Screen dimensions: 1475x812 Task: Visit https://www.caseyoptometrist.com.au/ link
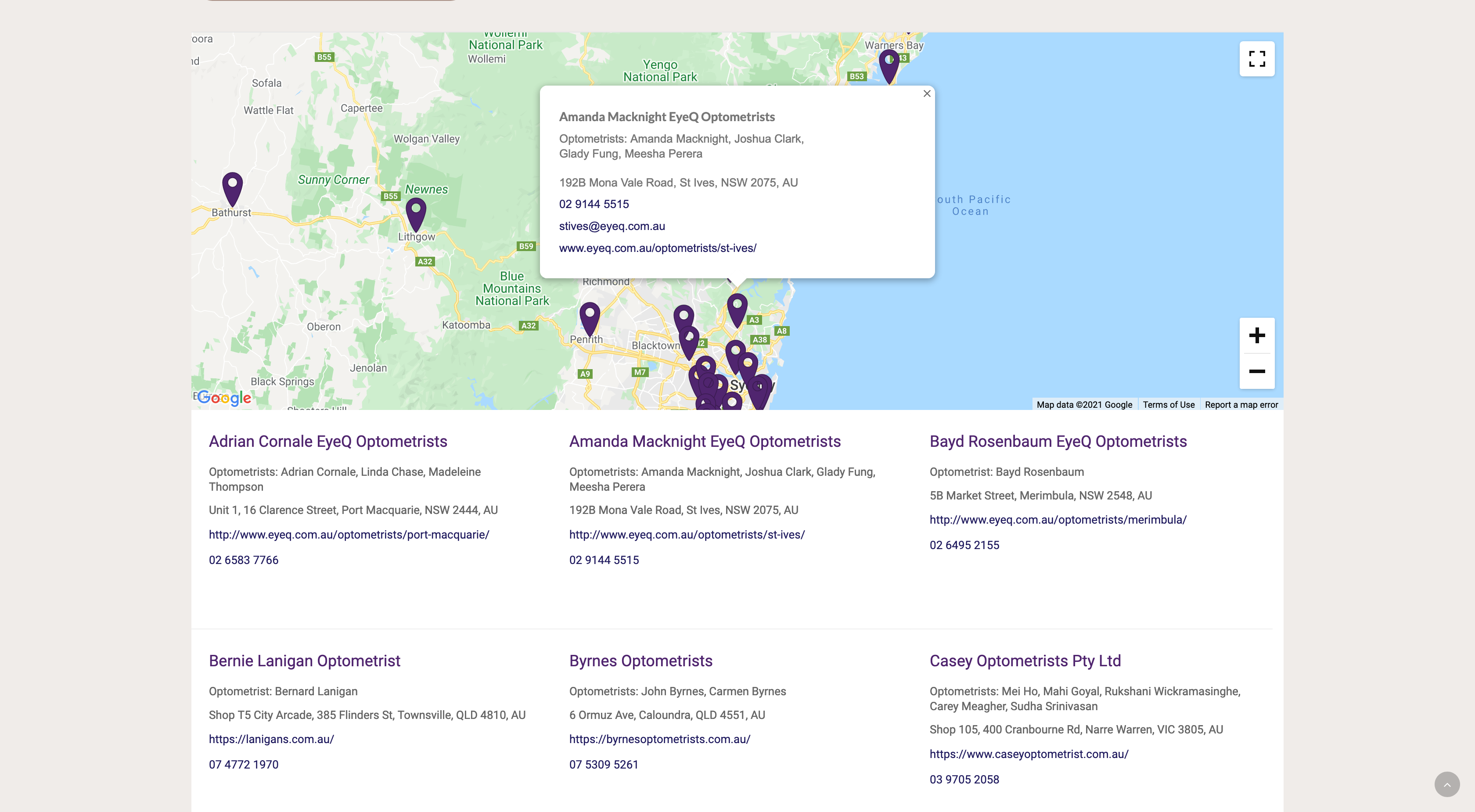point(1029,754)
